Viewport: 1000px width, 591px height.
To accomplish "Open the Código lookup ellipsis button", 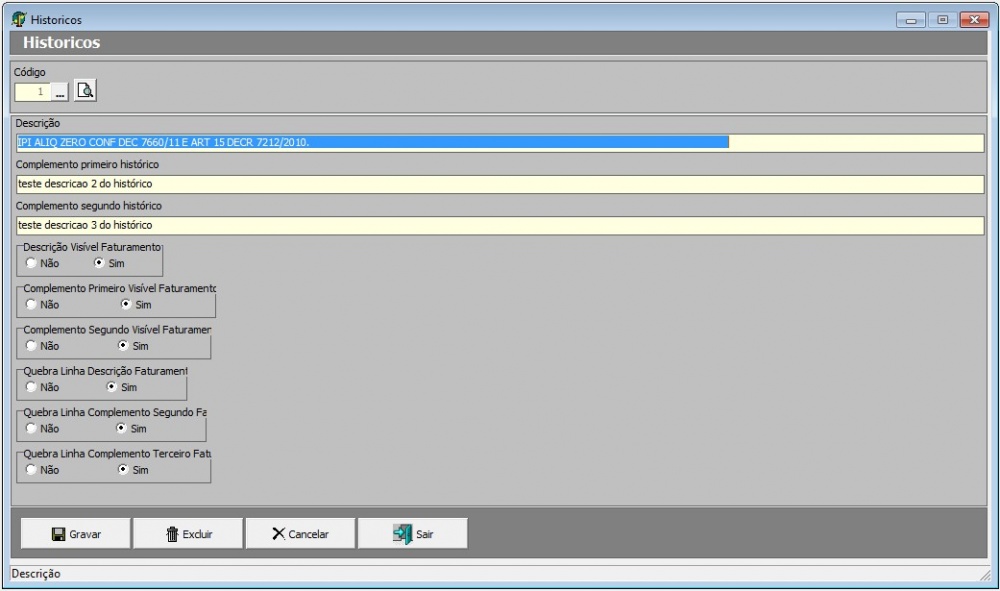I will [x=60, y=92].
